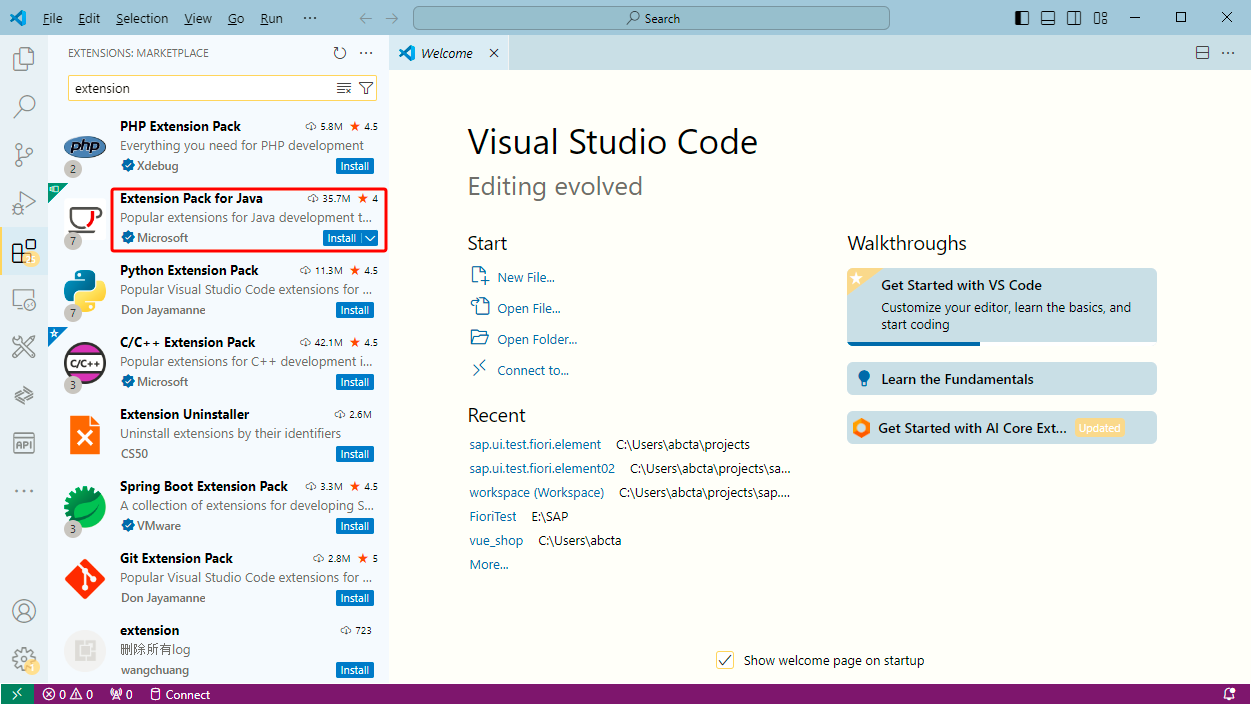1251x705 pixels.
Task: Click the top command center Search box
Action: [651, 18]
